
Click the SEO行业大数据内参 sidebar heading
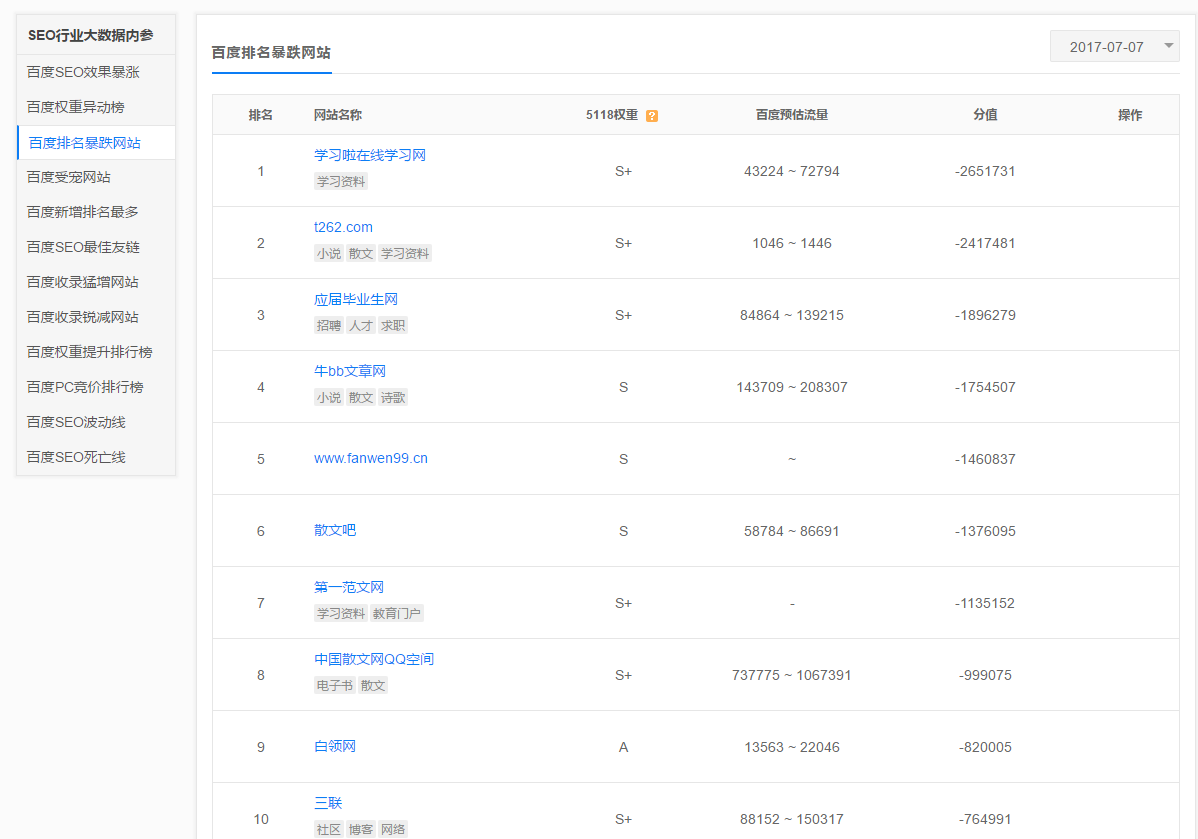[x=91, y=35]
